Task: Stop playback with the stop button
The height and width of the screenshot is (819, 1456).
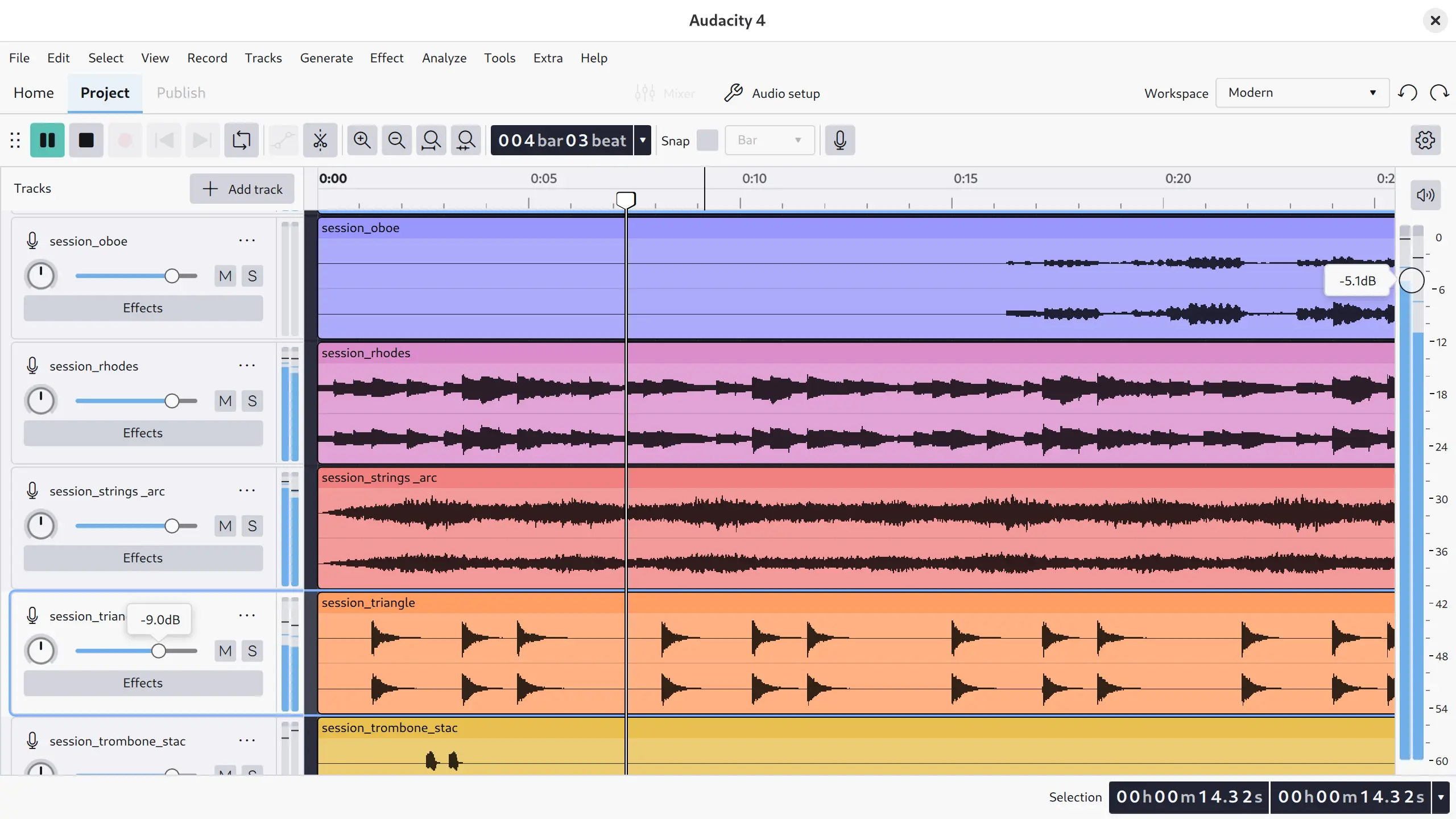Action: pyautogui.click(x=86, y=140)
